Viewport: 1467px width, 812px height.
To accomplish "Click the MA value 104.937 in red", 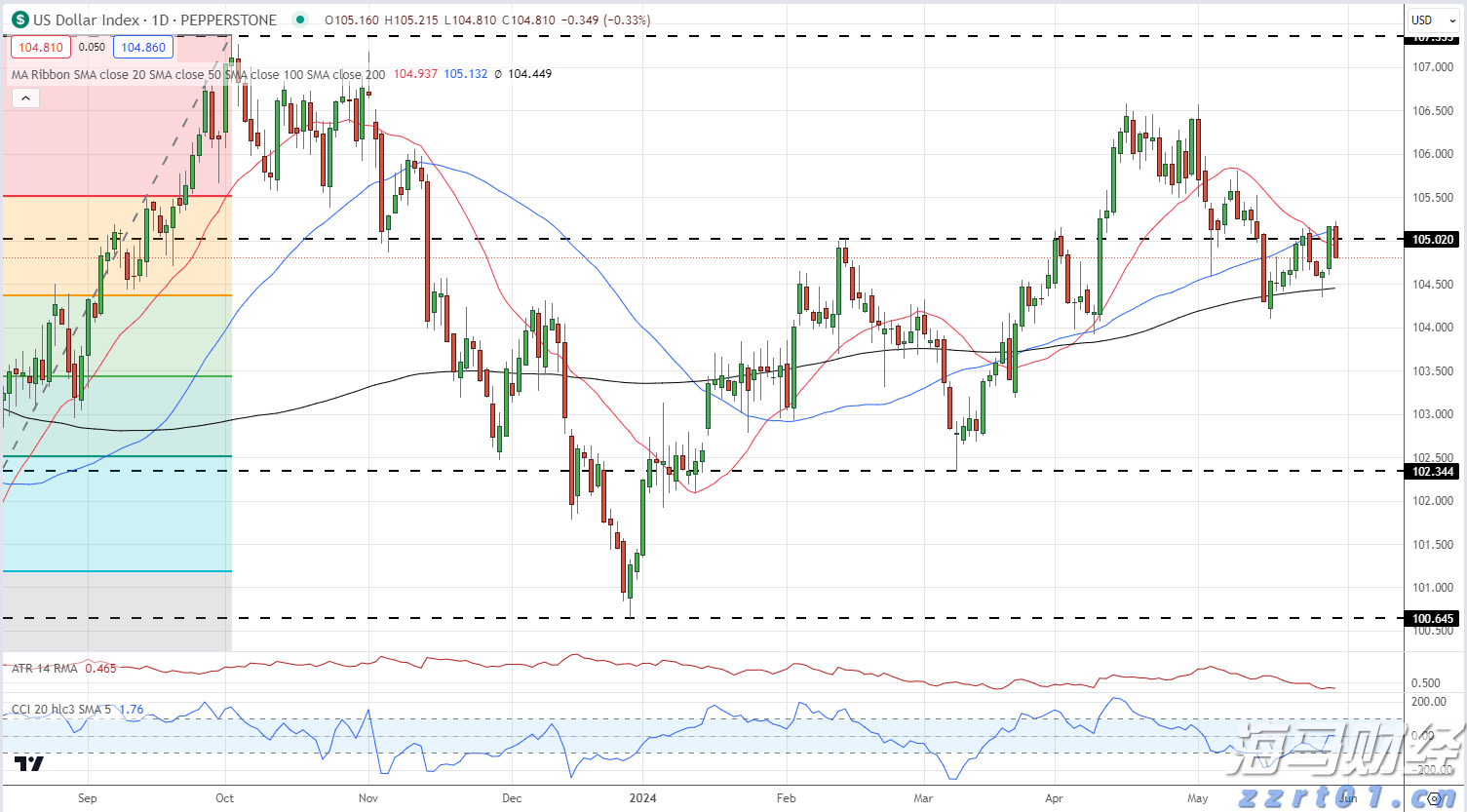I will (415, 74).
